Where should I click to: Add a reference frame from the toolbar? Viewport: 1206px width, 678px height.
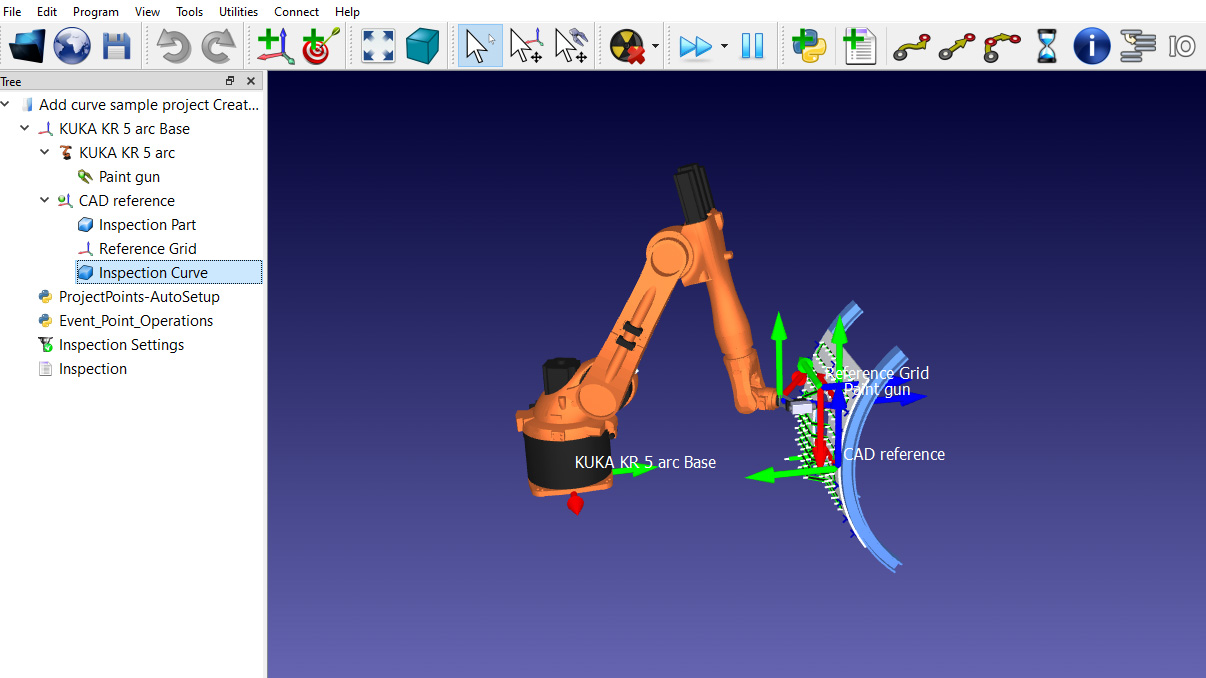pyautogui.click(x=275, y=46)
